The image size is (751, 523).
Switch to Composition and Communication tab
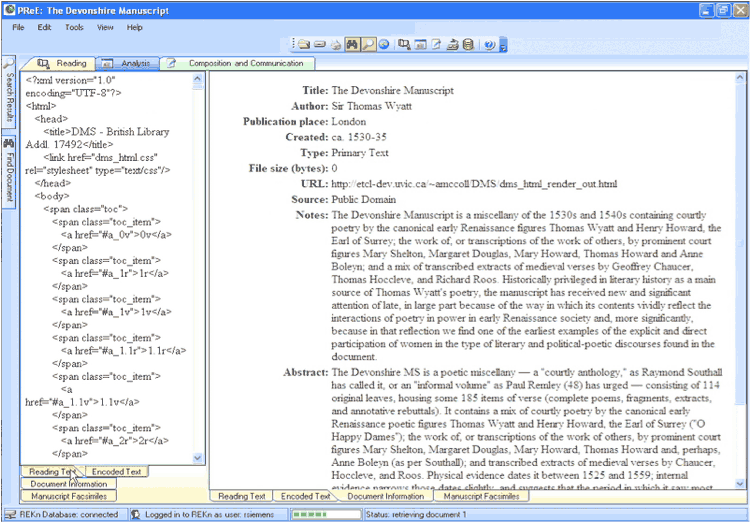[x=238, y=63]
